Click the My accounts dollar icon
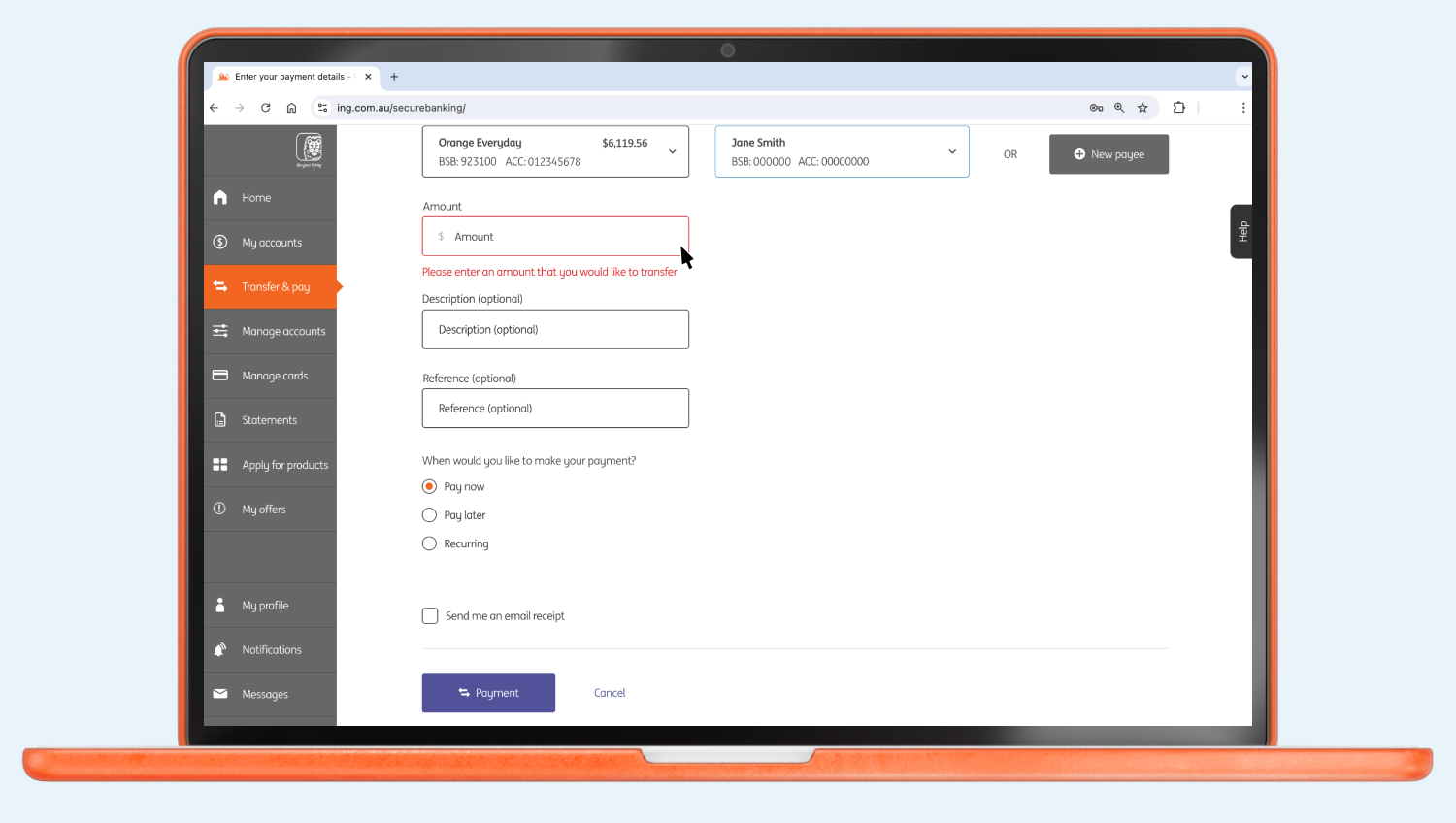Image resolution: width=1456 pixels, height=823 pixels. [219, 242]
